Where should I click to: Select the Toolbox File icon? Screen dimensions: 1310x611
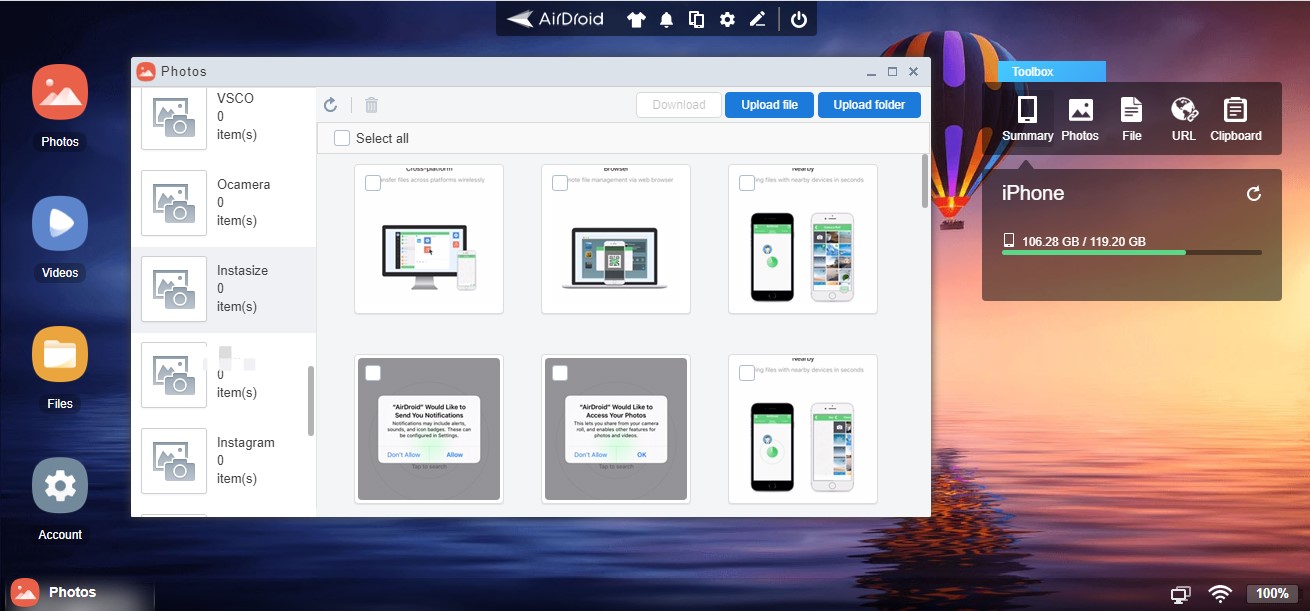[x=1132, y=119]
